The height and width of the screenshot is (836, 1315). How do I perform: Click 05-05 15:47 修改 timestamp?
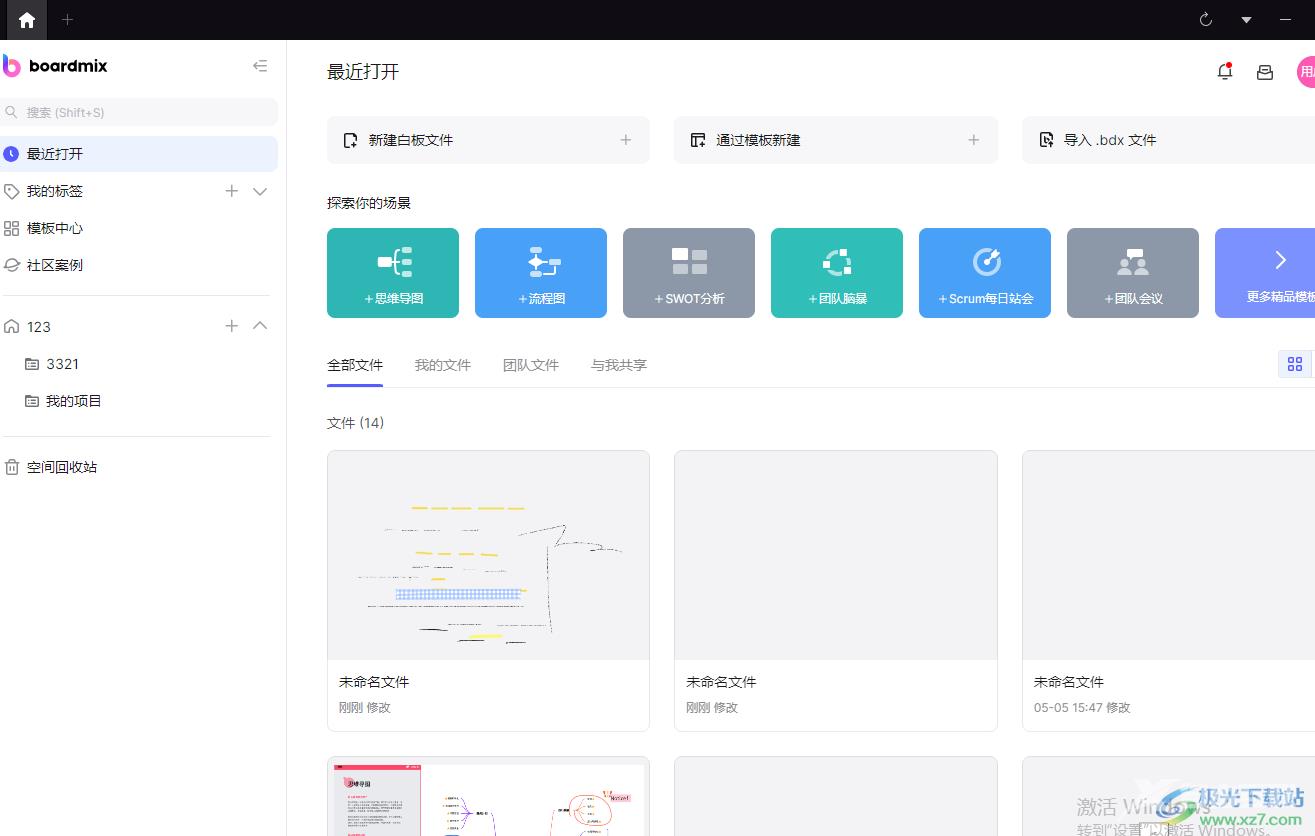pyautogui.click(x=1082, y=707)
